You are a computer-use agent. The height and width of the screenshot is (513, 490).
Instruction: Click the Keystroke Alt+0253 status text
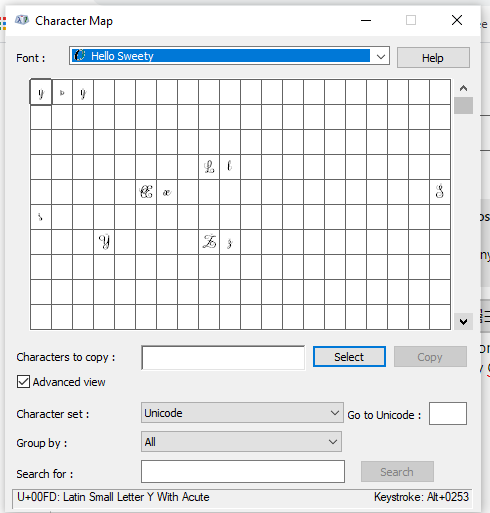421,497
